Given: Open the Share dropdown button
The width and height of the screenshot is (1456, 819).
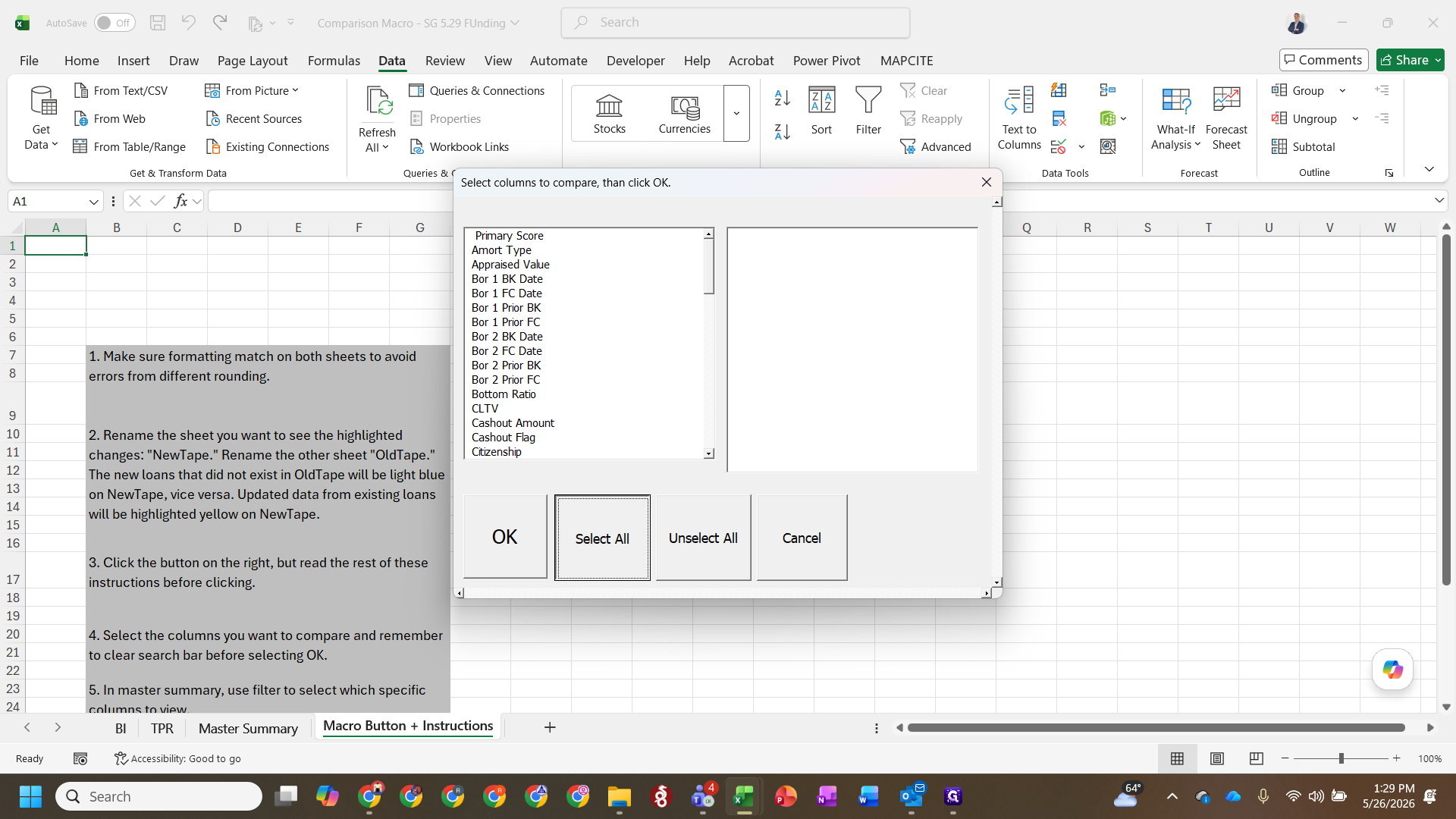Looking at the screenshot, I should pyautogui.click(x=1410, y=60).
